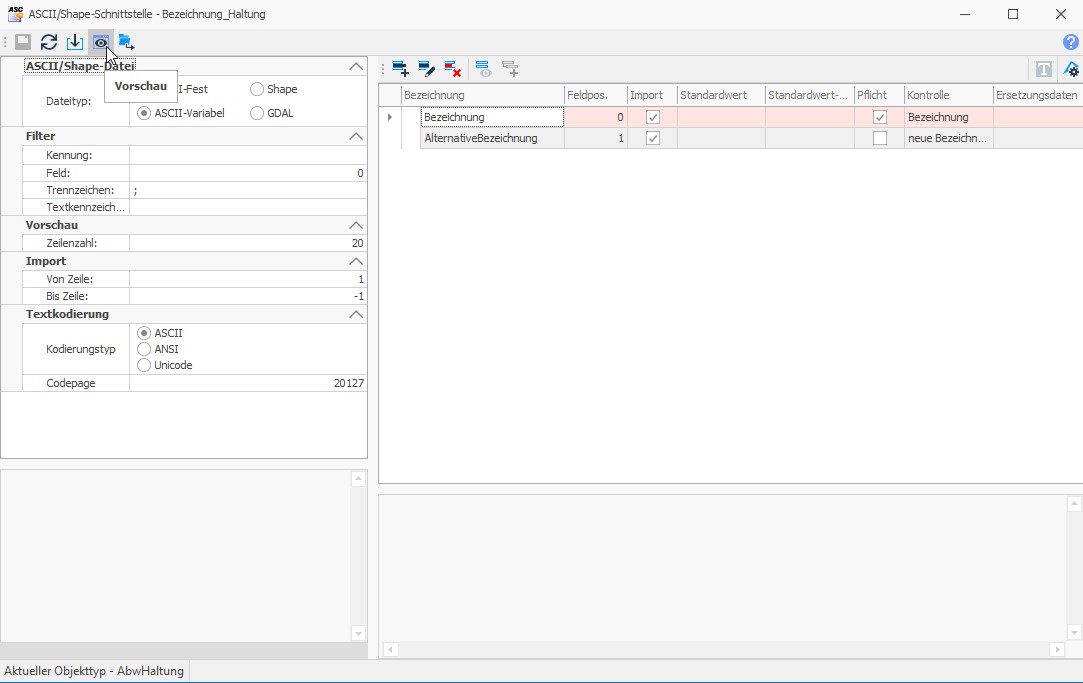
Task: Click the Feldpos. column header
Action: (x=595, y=95)
